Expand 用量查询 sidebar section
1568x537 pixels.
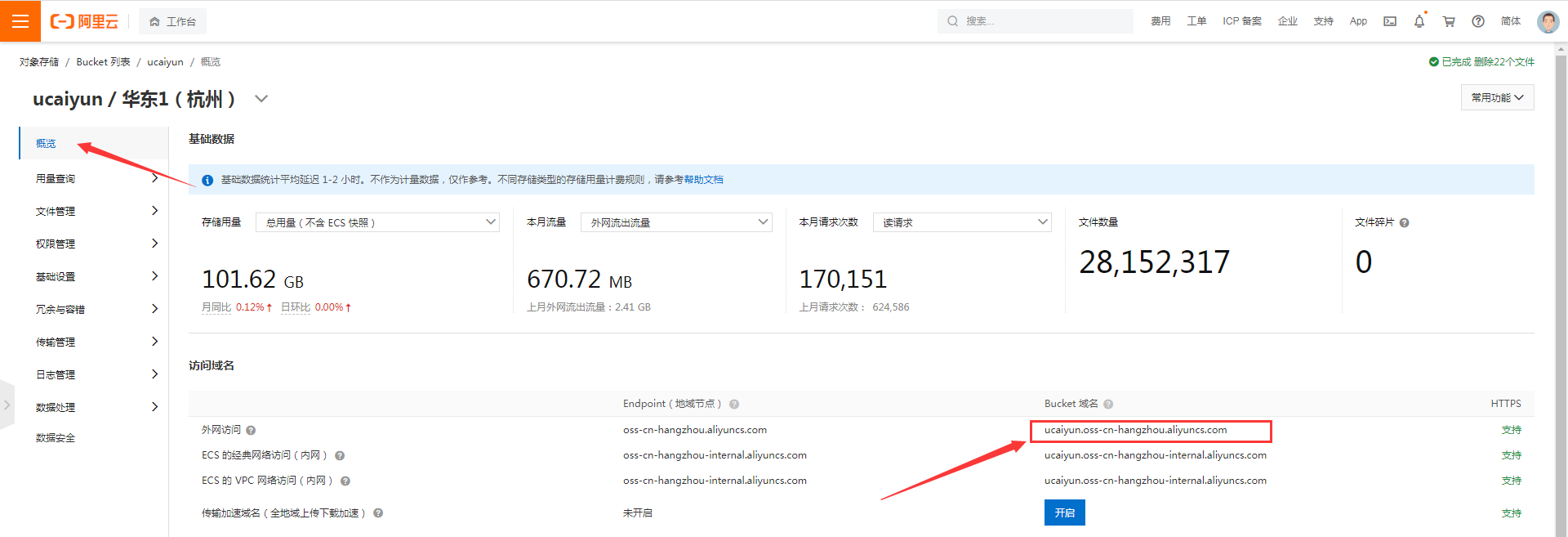[x=93, y=178]
